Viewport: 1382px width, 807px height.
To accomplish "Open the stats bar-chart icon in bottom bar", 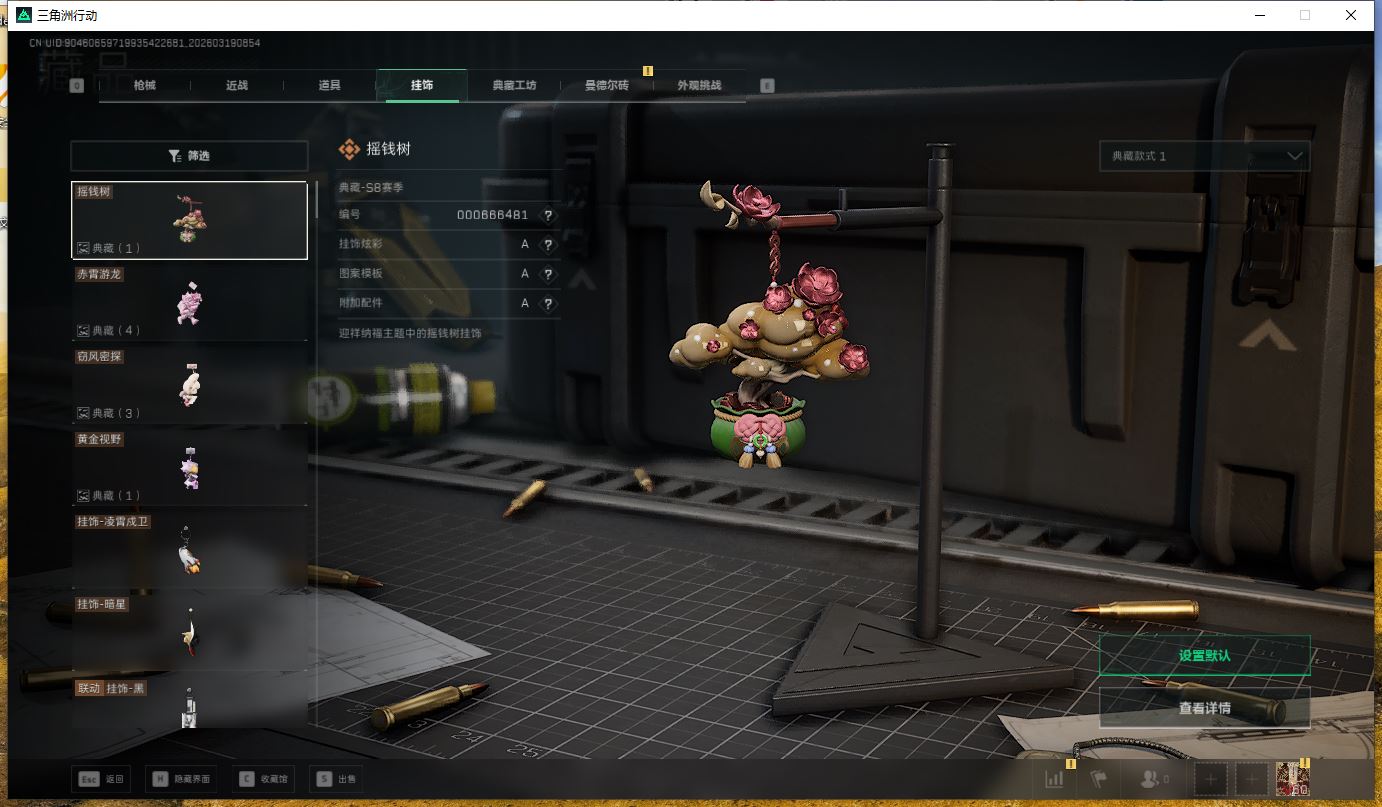I will 1054,779.
